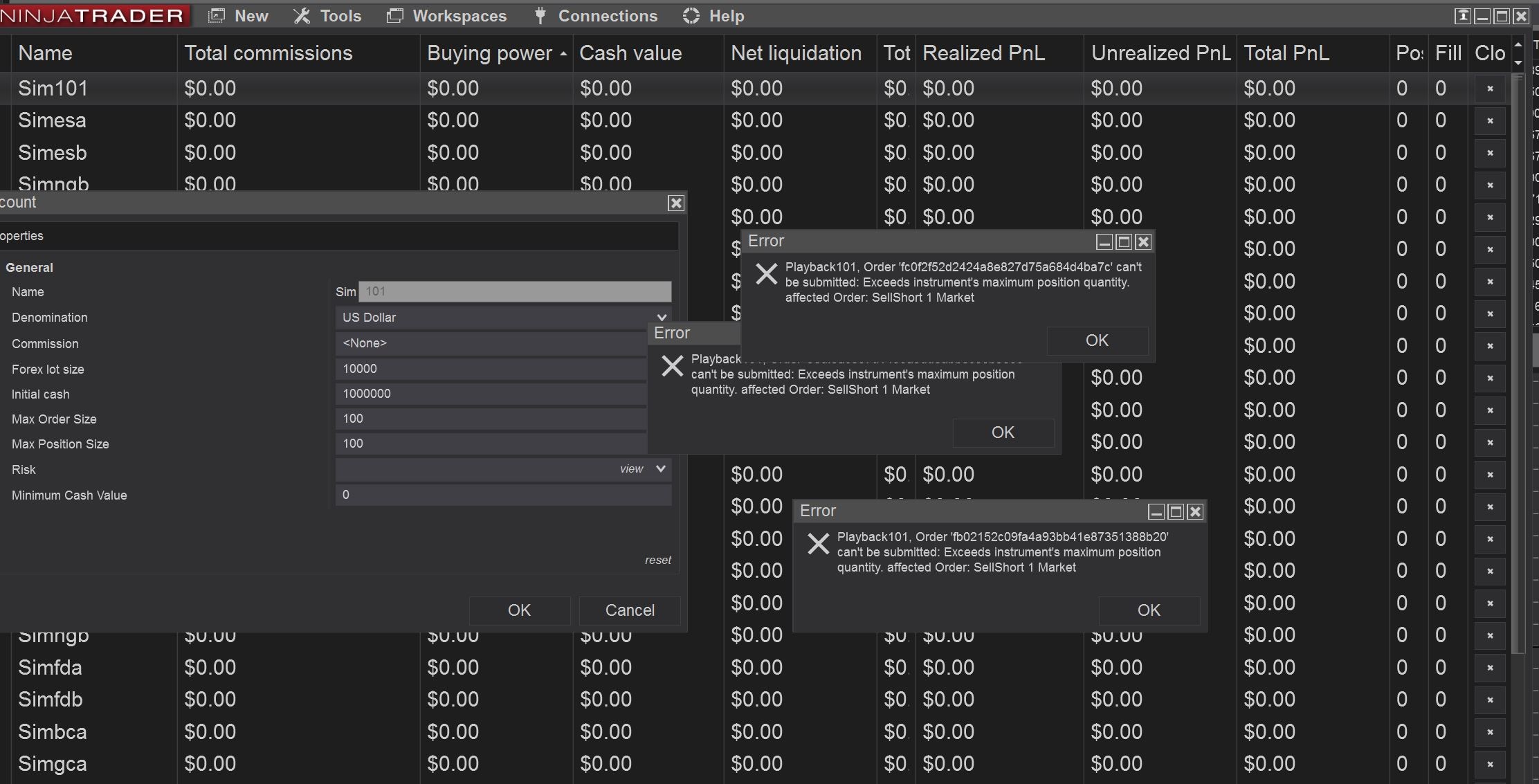
Task: Click the Workspaces window icon
Action: point(394,16)
